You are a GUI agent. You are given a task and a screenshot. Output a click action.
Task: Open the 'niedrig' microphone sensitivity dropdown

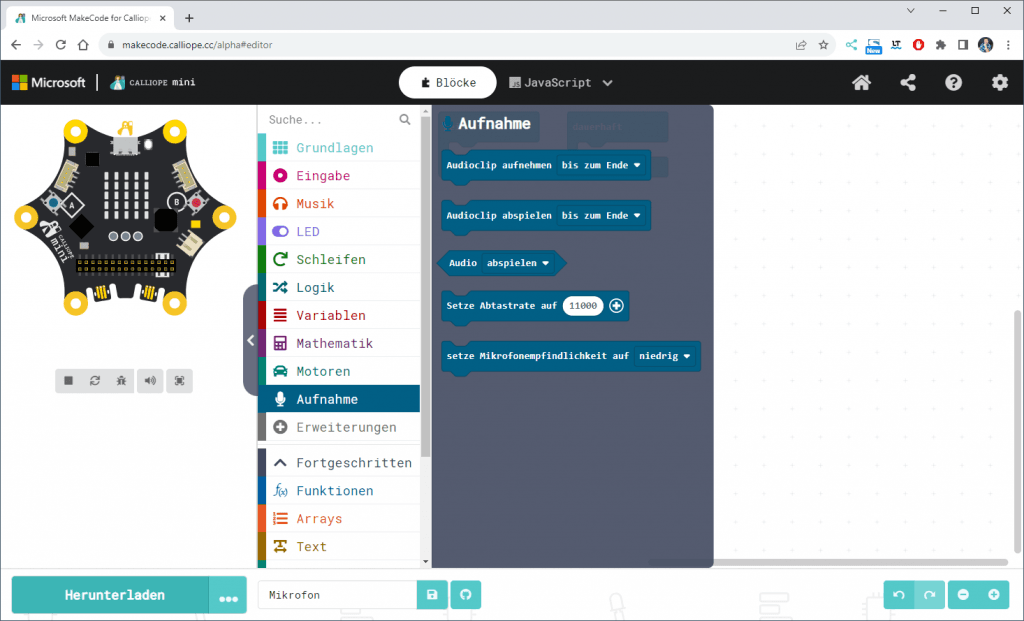click(x=665, y=356)
